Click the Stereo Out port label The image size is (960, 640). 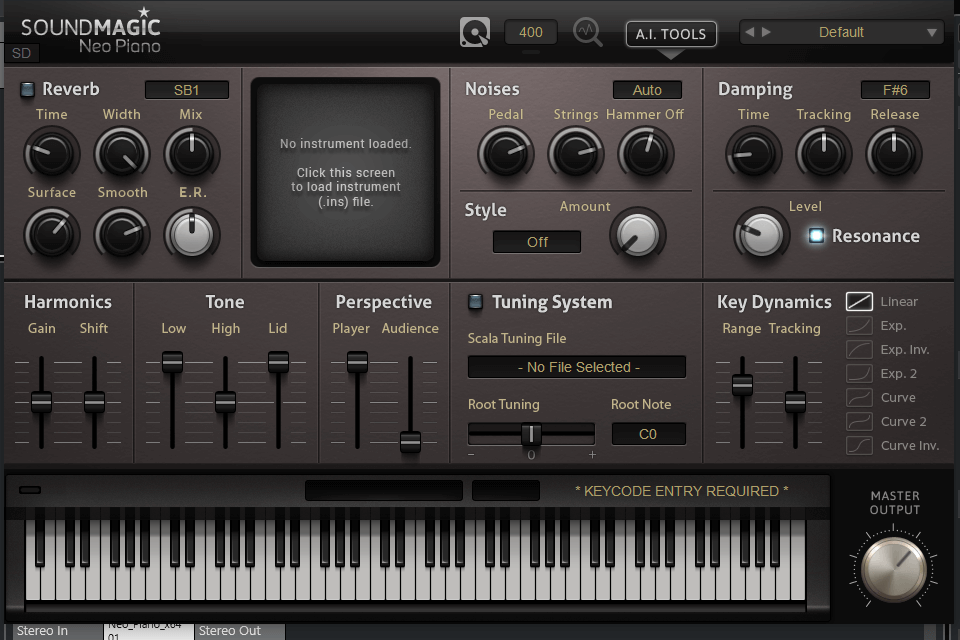(230, 631)
